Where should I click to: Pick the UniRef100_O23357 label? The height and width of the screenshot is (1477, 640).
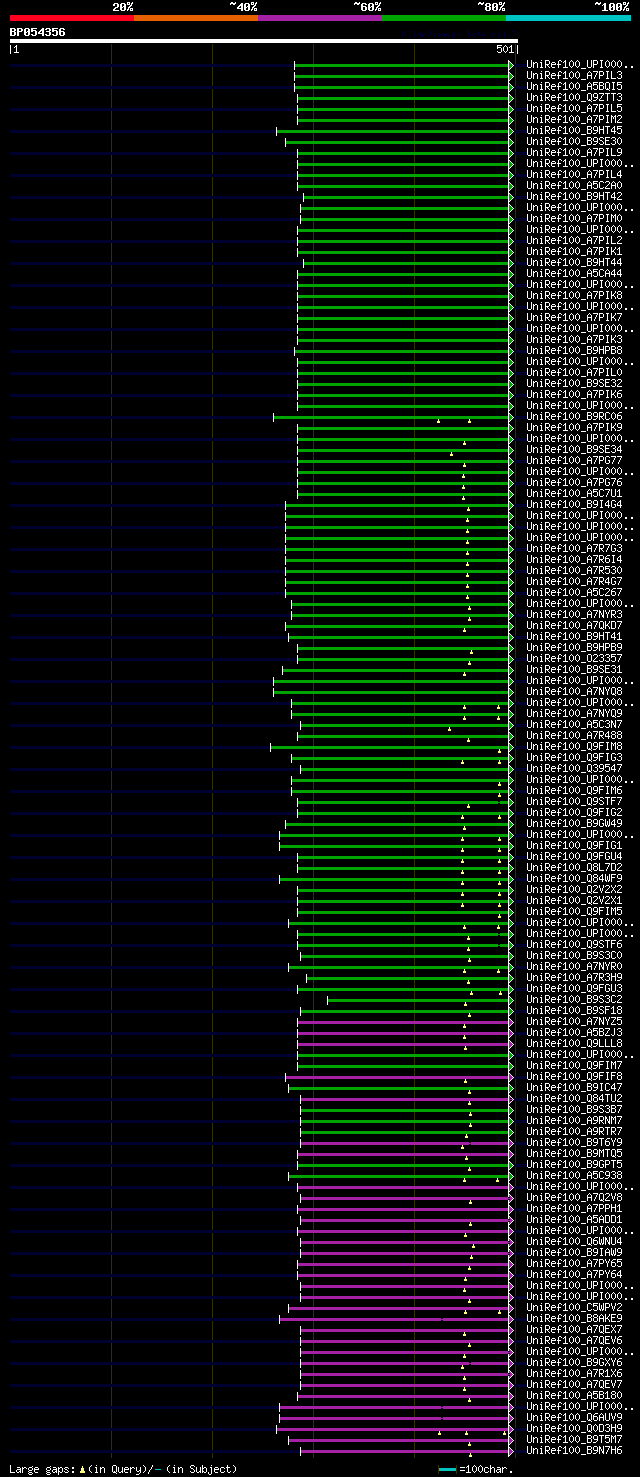pos(574,658)
